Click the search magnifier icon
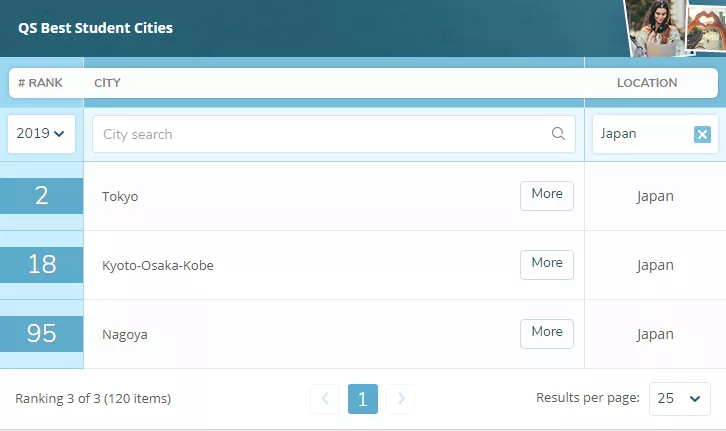This screenshot has width=726, height=431. 558,134
